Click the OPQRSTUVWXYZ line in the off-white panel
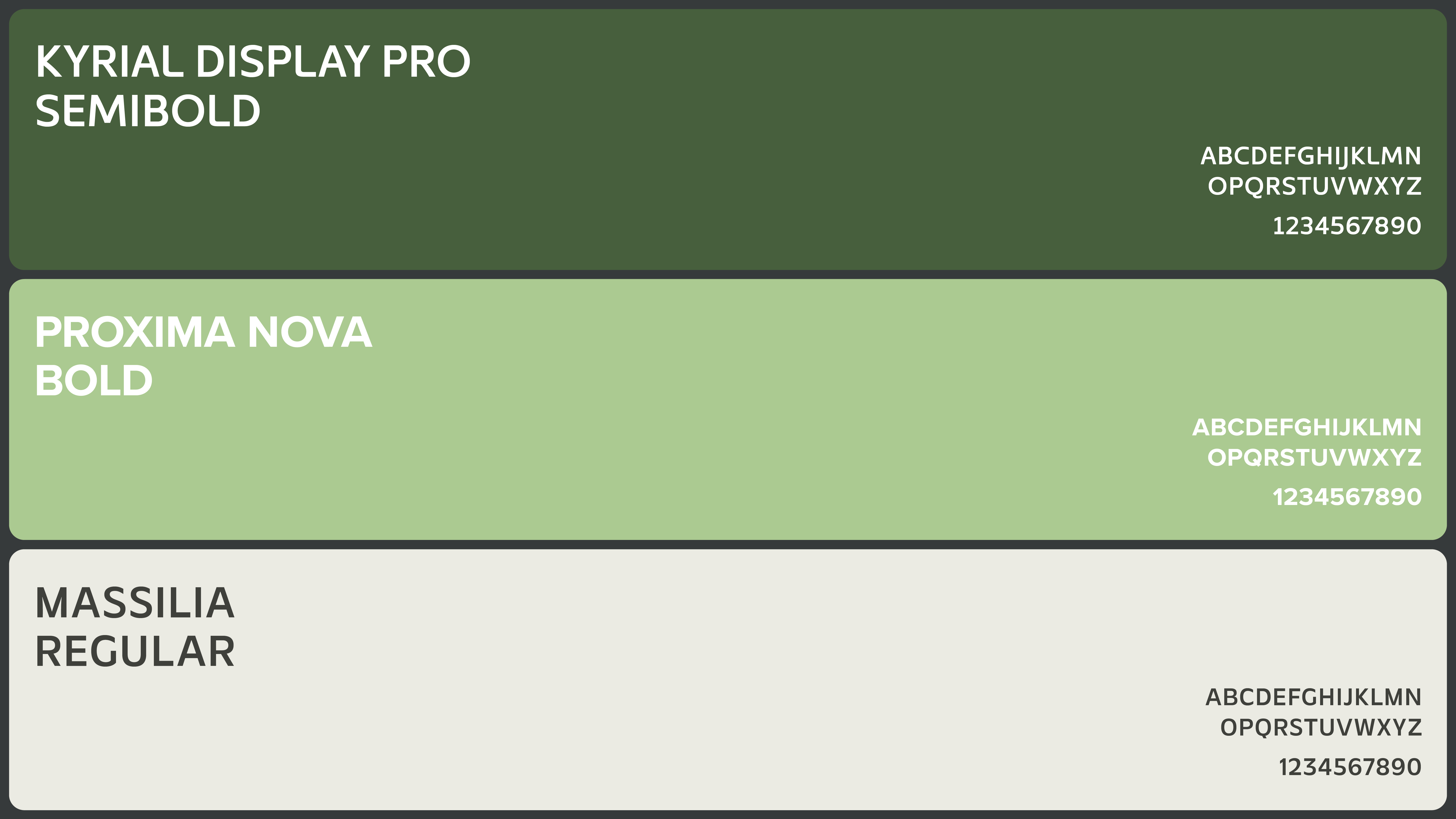The image size is (1456, 819). coord(1320,728)
